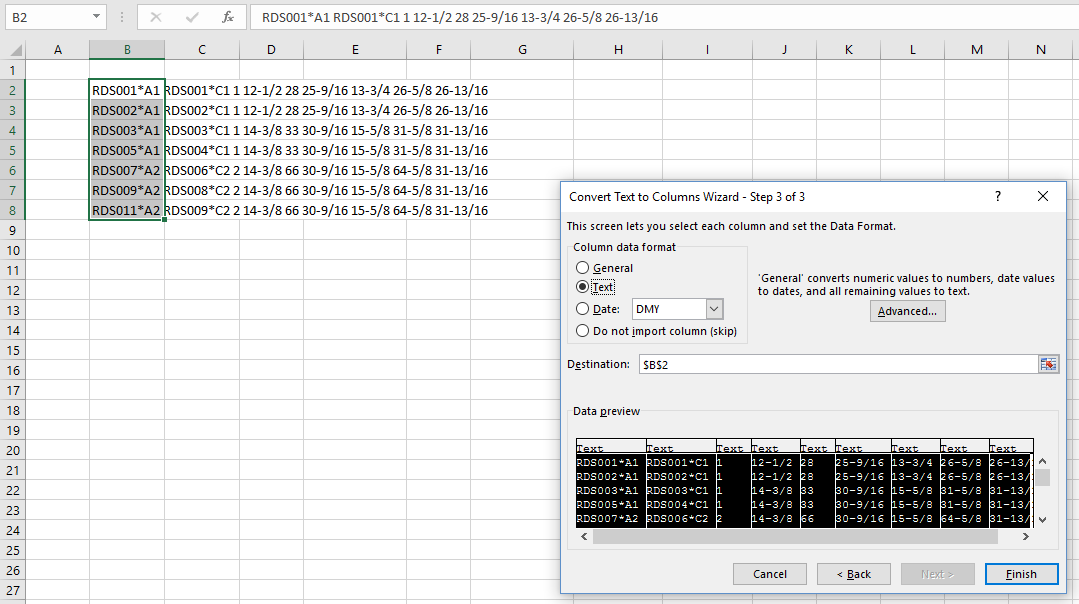Screen dimensions: 1079x604
Task: Click the Destination range selector icon
Action: [1048, 364]
